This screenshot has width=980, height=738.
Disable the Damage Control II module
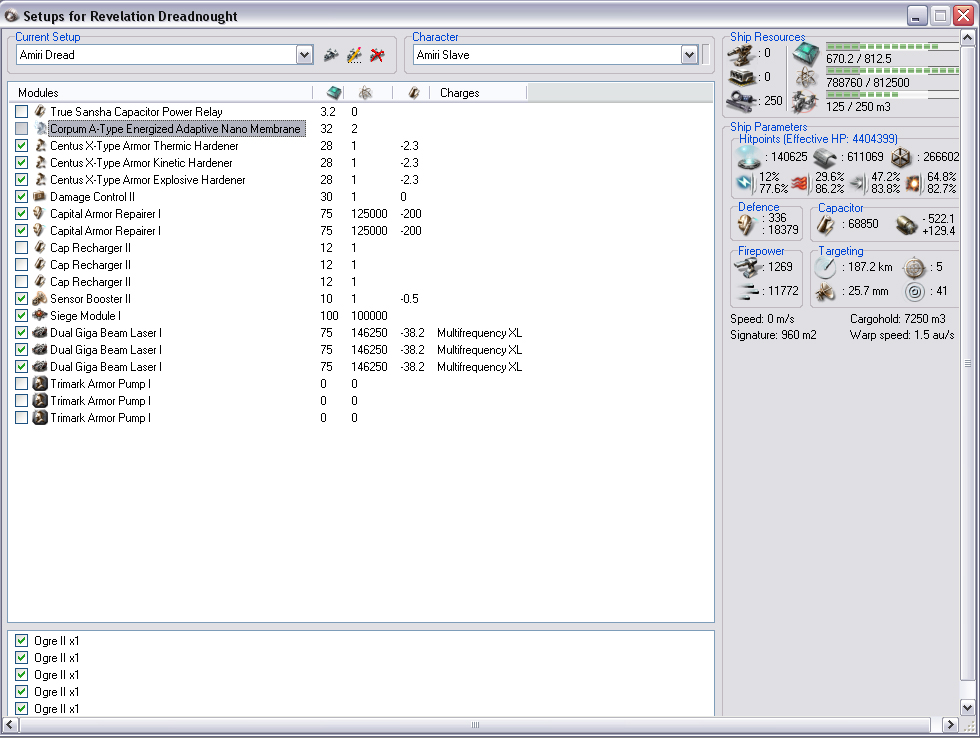tap(22, 197)
